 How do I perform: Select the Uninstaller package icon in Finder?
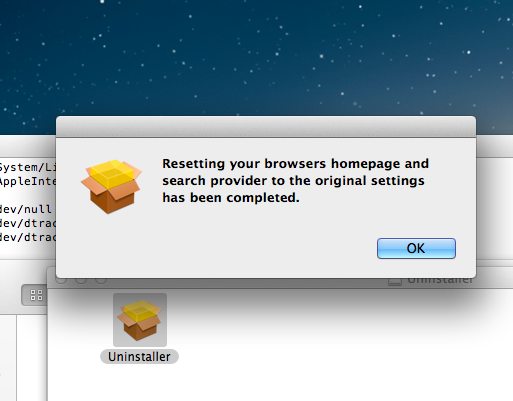click(140, 320)
